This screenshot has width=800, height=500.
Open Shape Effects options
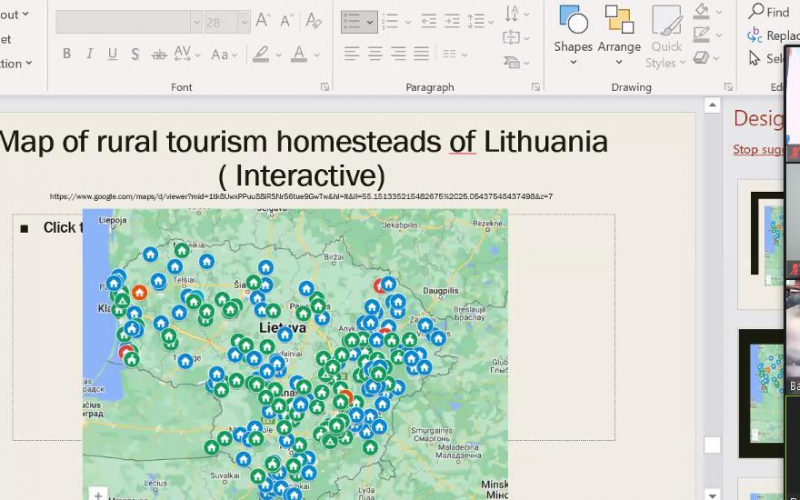pos(707,58)
